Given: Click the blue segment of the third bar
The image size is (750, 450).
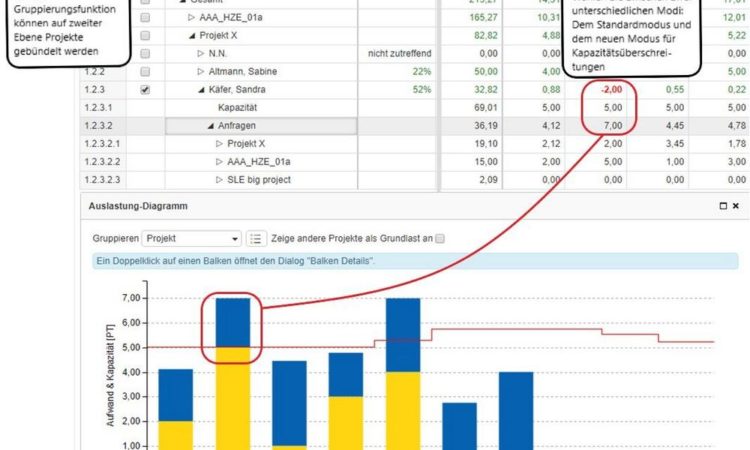Looking at the screenshot, I should (x=289, y=403).
